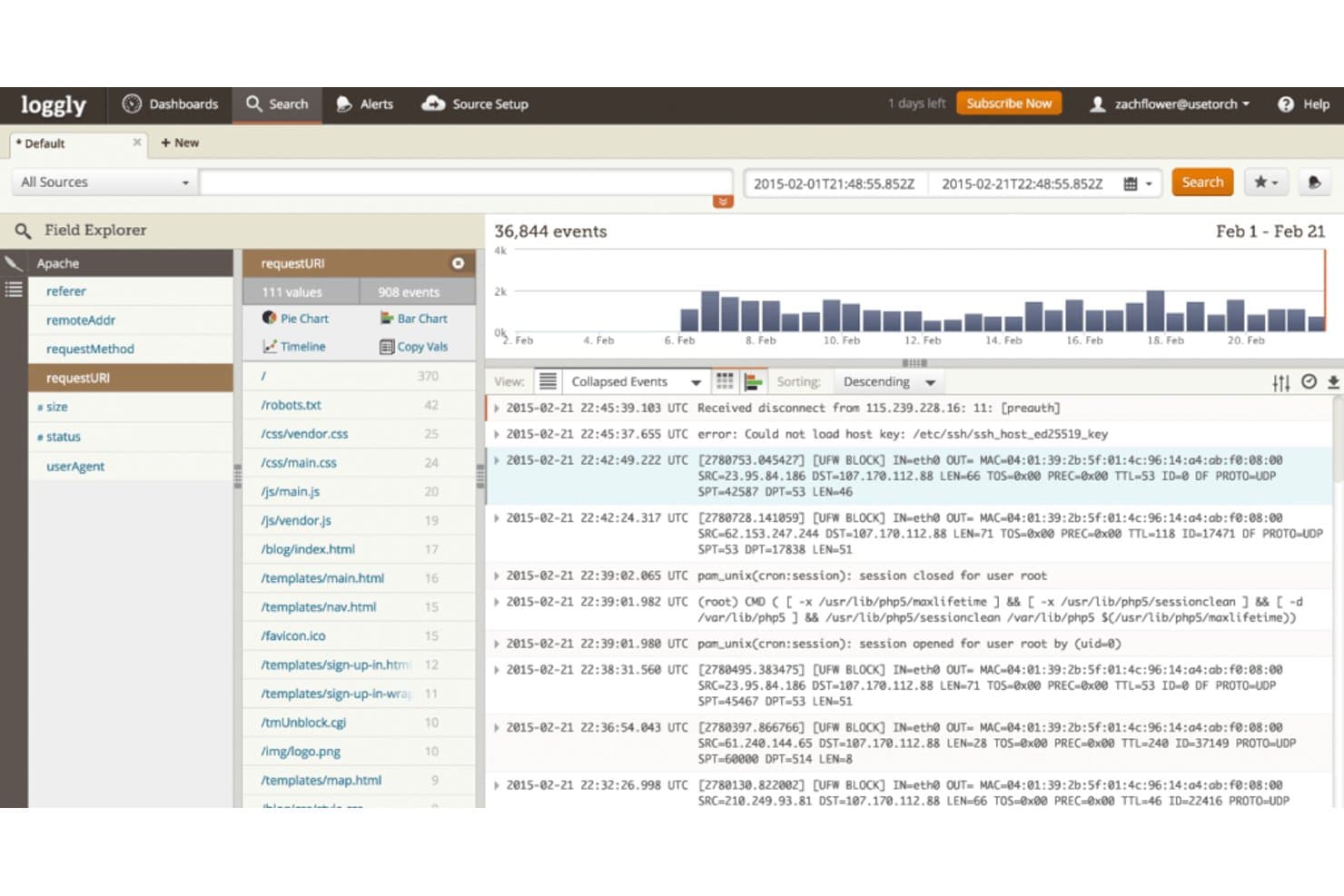
Task: Open zachflower@usetorch account menu
Action: pos(1170,104)
